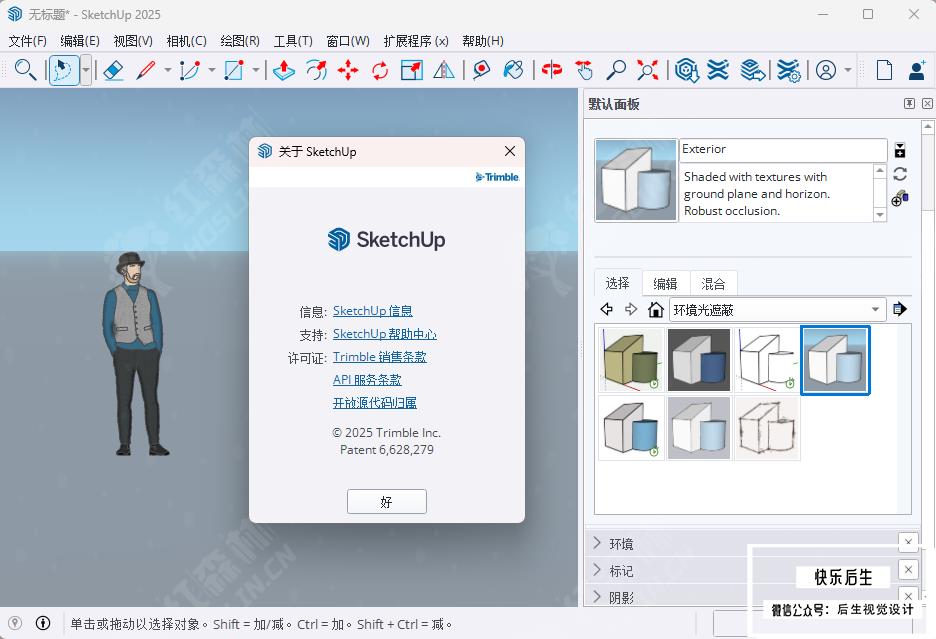Open the 相机(C) menu
936x639 pixels.
(x=186, y=41)
